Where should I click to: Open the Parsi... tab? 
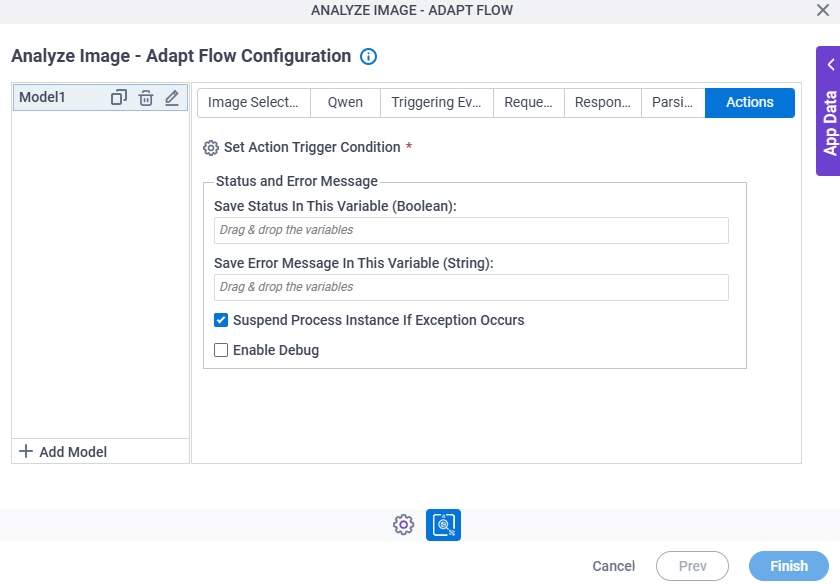[672, 102]
